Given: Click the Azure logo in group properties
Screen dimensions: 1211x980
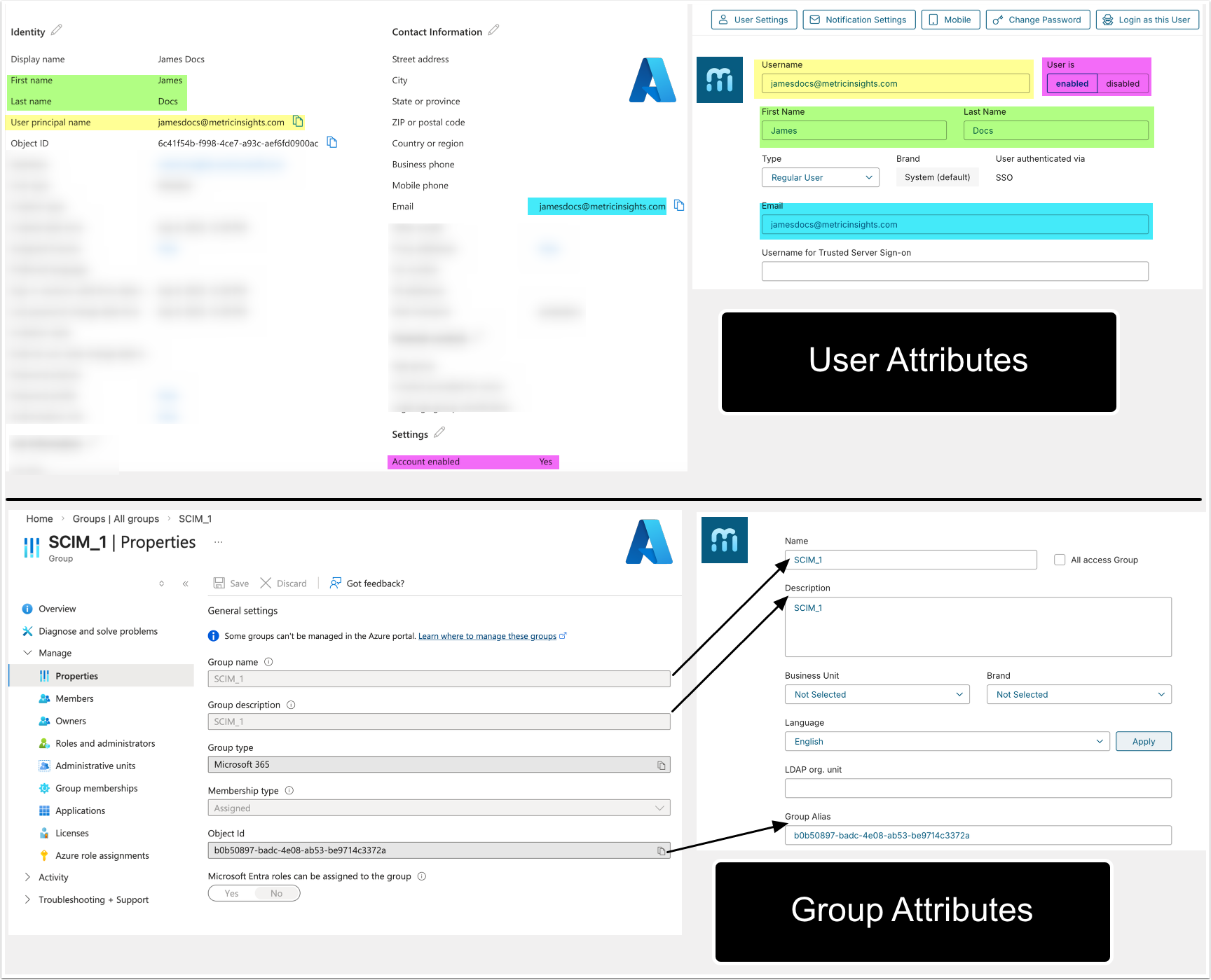Looking at the screenshot, I should pos(649,541).
